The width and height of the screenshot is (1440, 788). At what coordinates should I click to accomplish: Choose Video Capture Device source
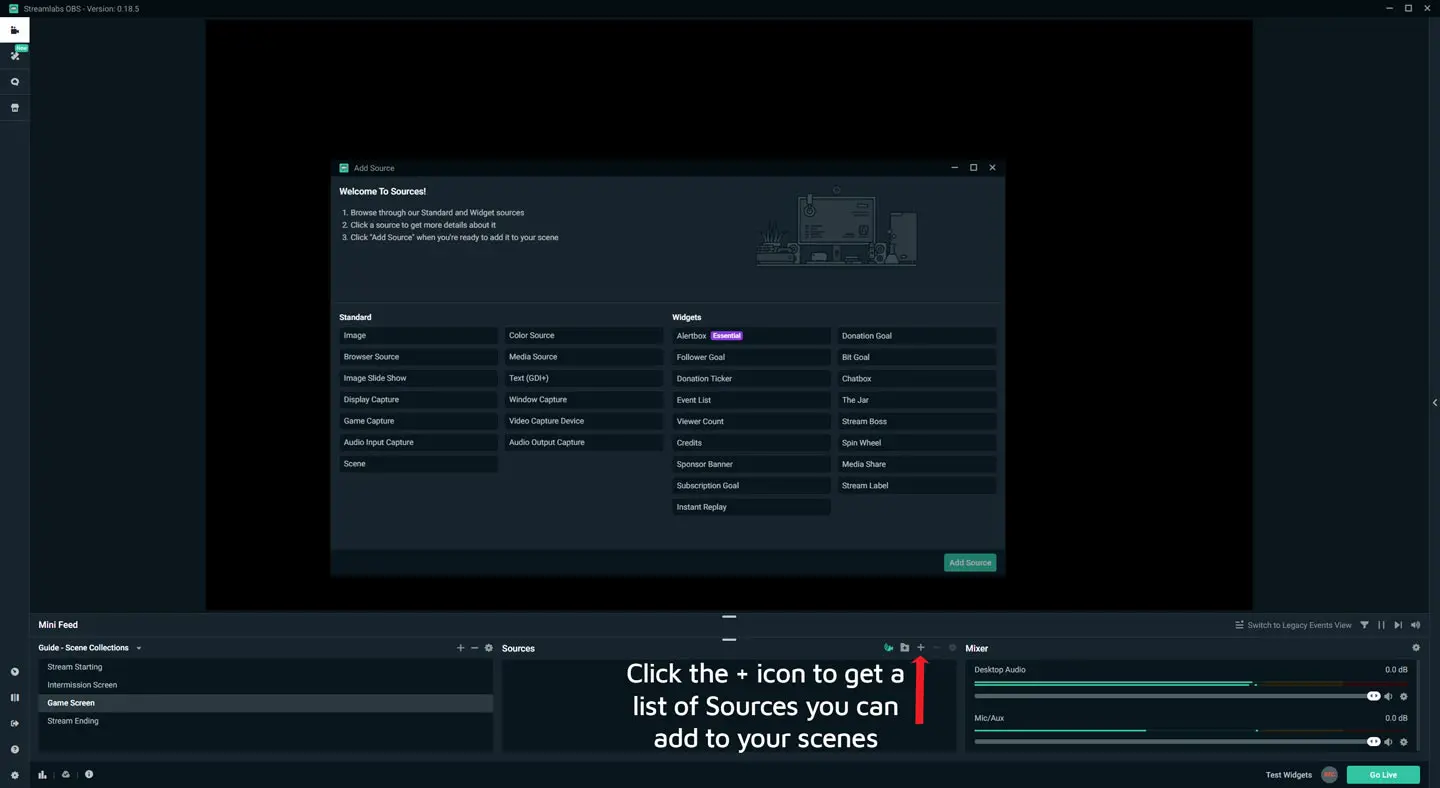click(583, 421)
